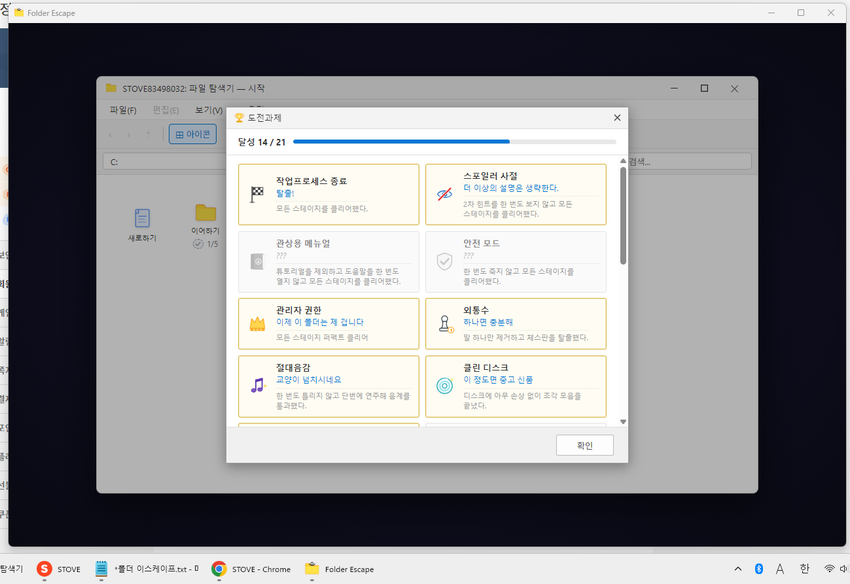Click the trophy icon in 도전과제 title

click(239, 118)
